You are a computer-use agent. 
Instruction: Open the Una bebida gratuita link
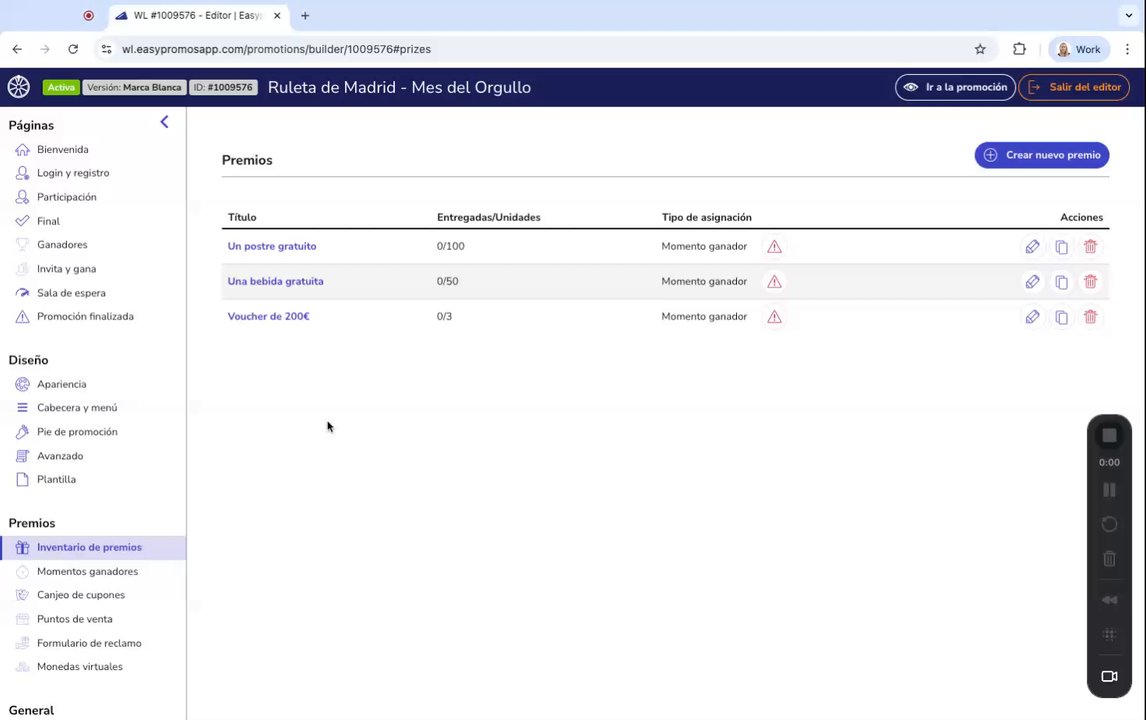tap(276, 281)
